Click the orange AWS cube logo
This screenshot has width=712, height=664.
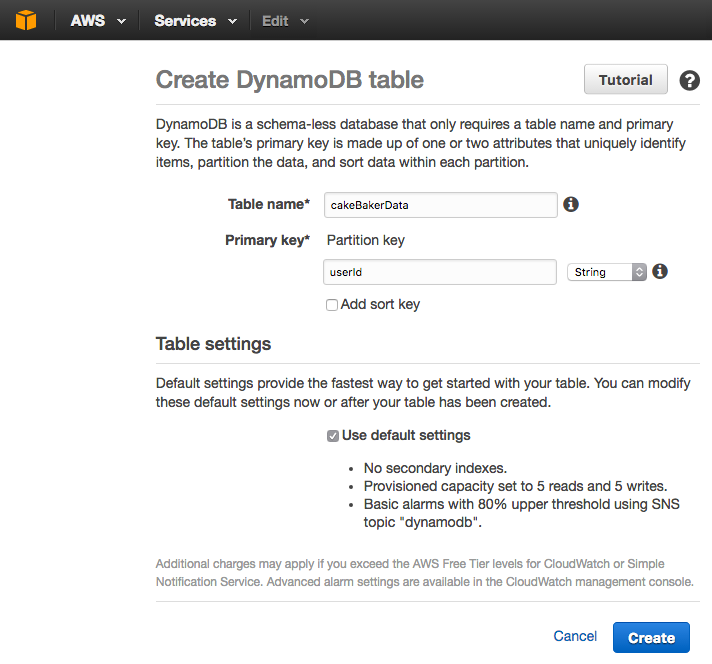[25, 20]
